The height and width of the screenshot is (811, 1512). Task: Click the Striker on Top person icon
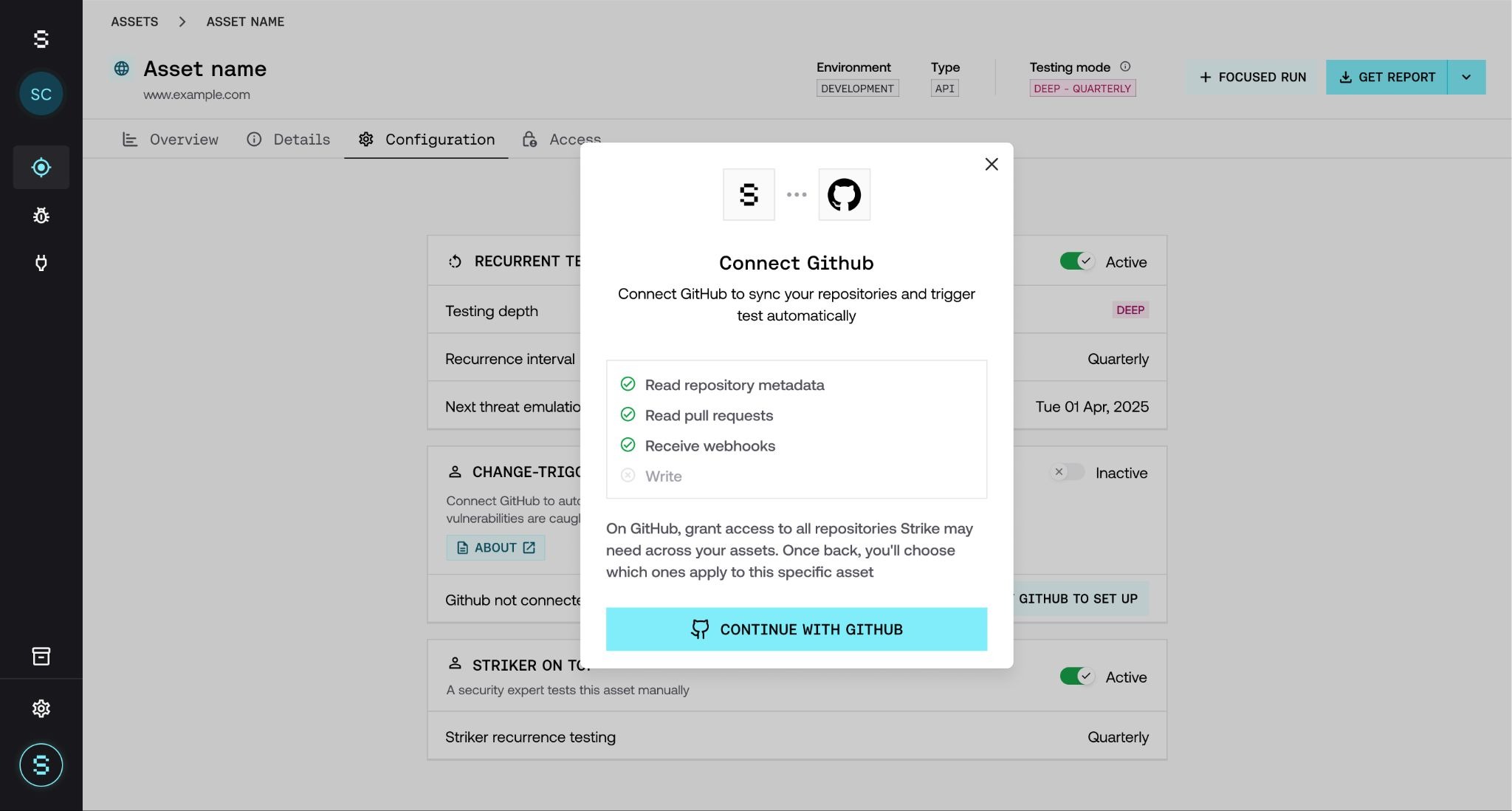click(455, 664)
